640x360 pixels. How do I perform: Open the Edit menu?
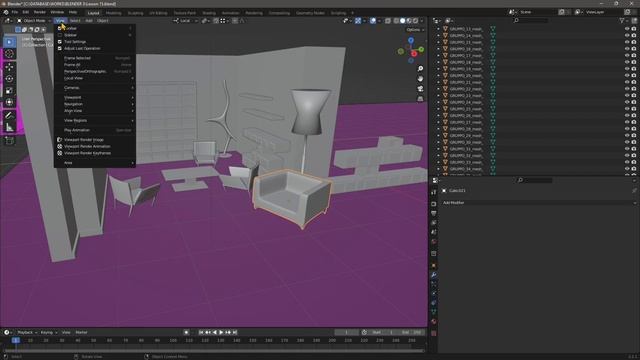click(x=26, y=12)
